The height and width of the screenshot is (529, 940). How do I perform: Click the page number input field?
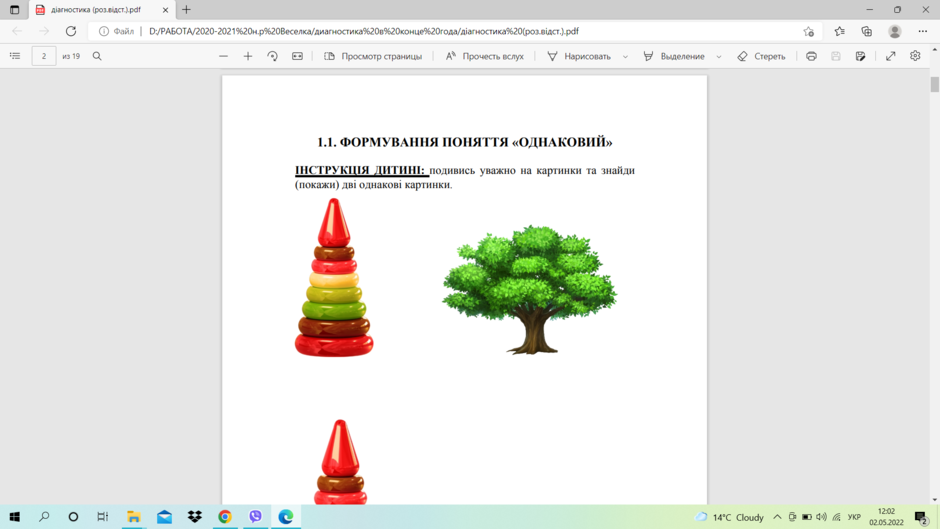coord(44,56)
